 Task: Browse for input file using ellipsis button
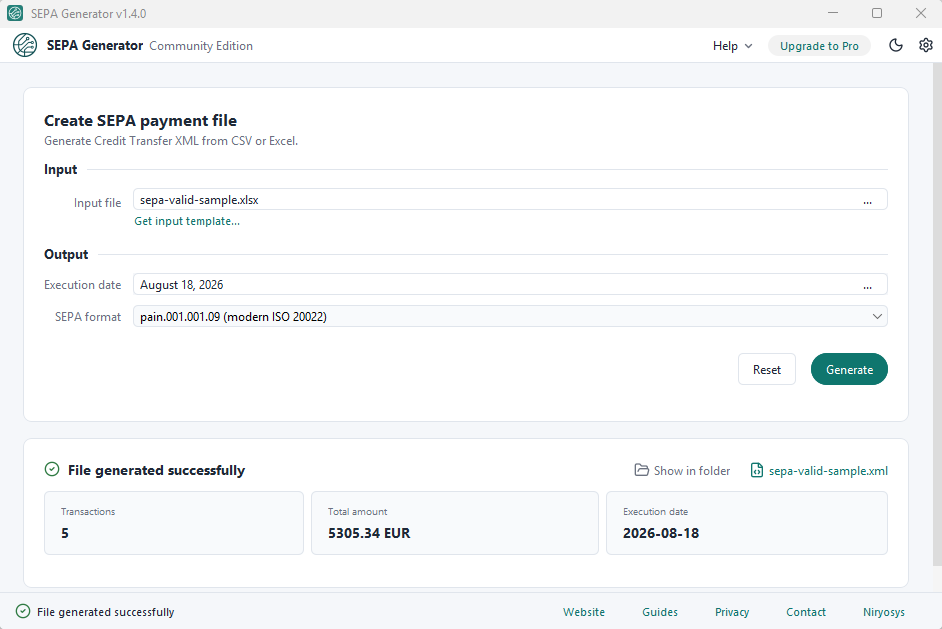[x=868, y=200]
